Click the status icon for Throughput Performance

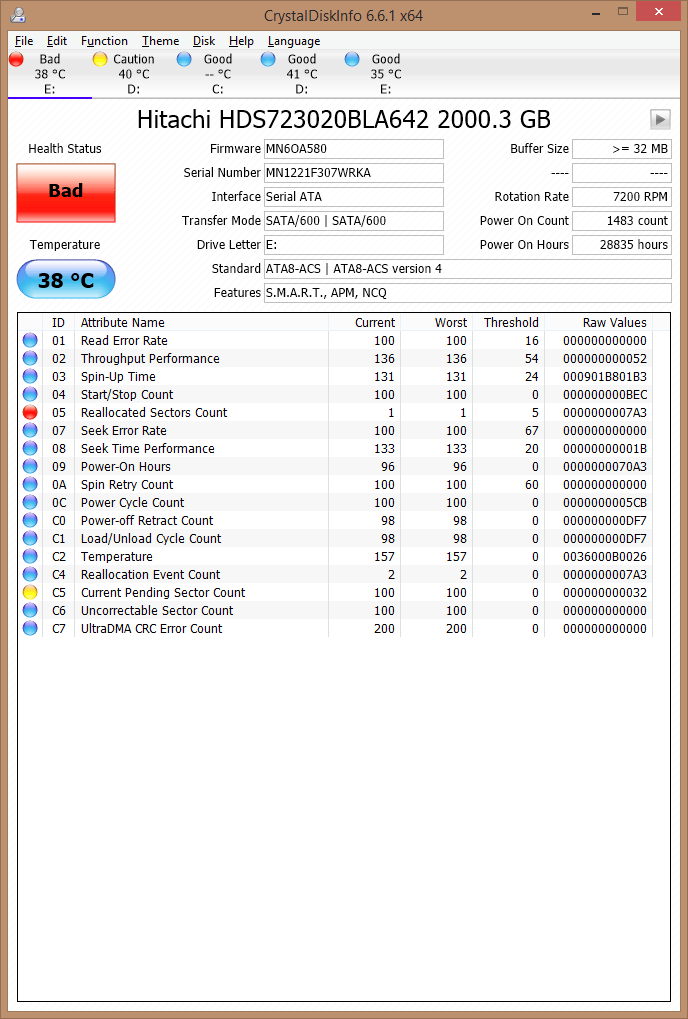(x=30, y=358)
